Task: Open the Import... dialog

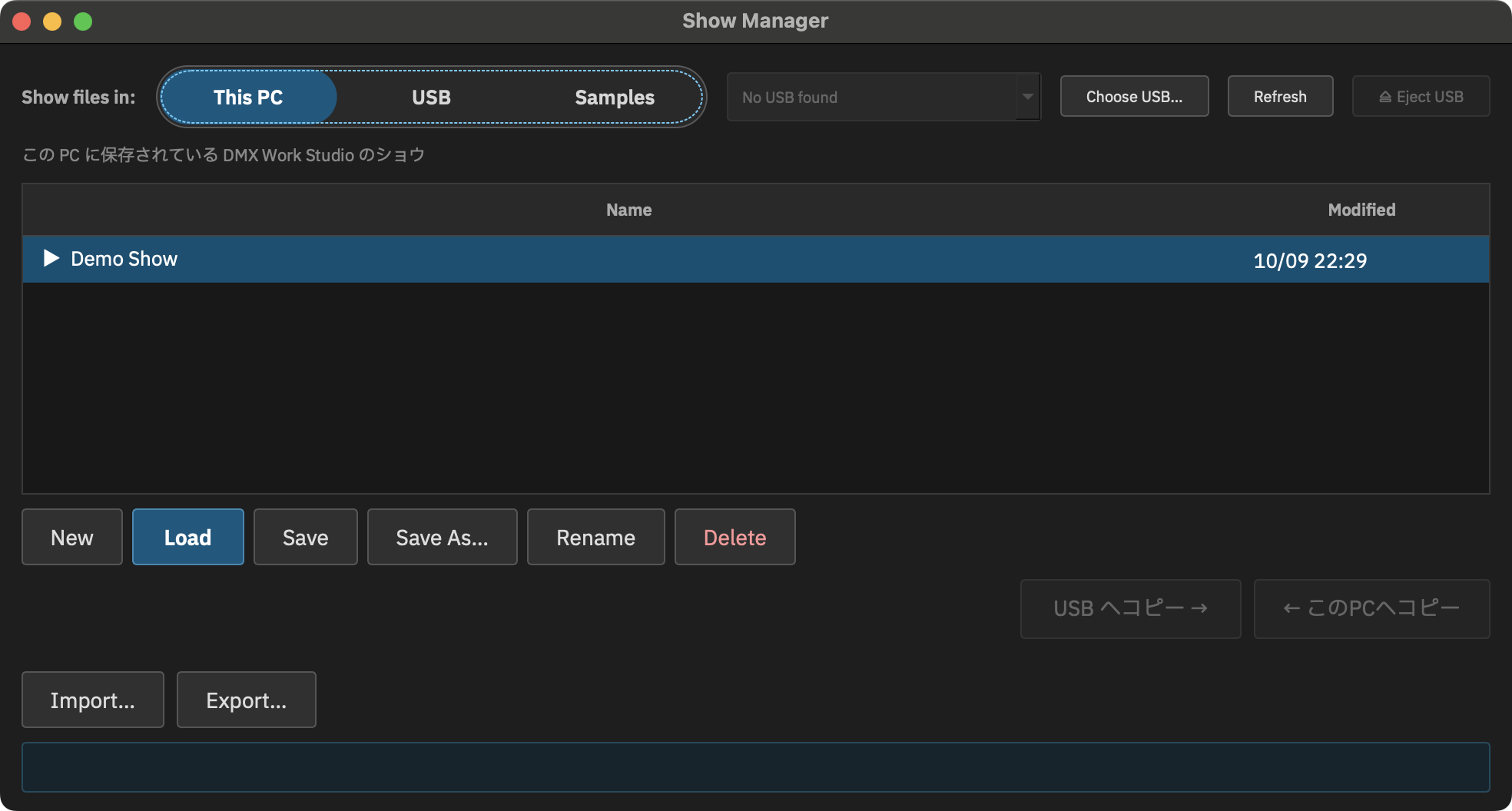Action: click(93, 700)
